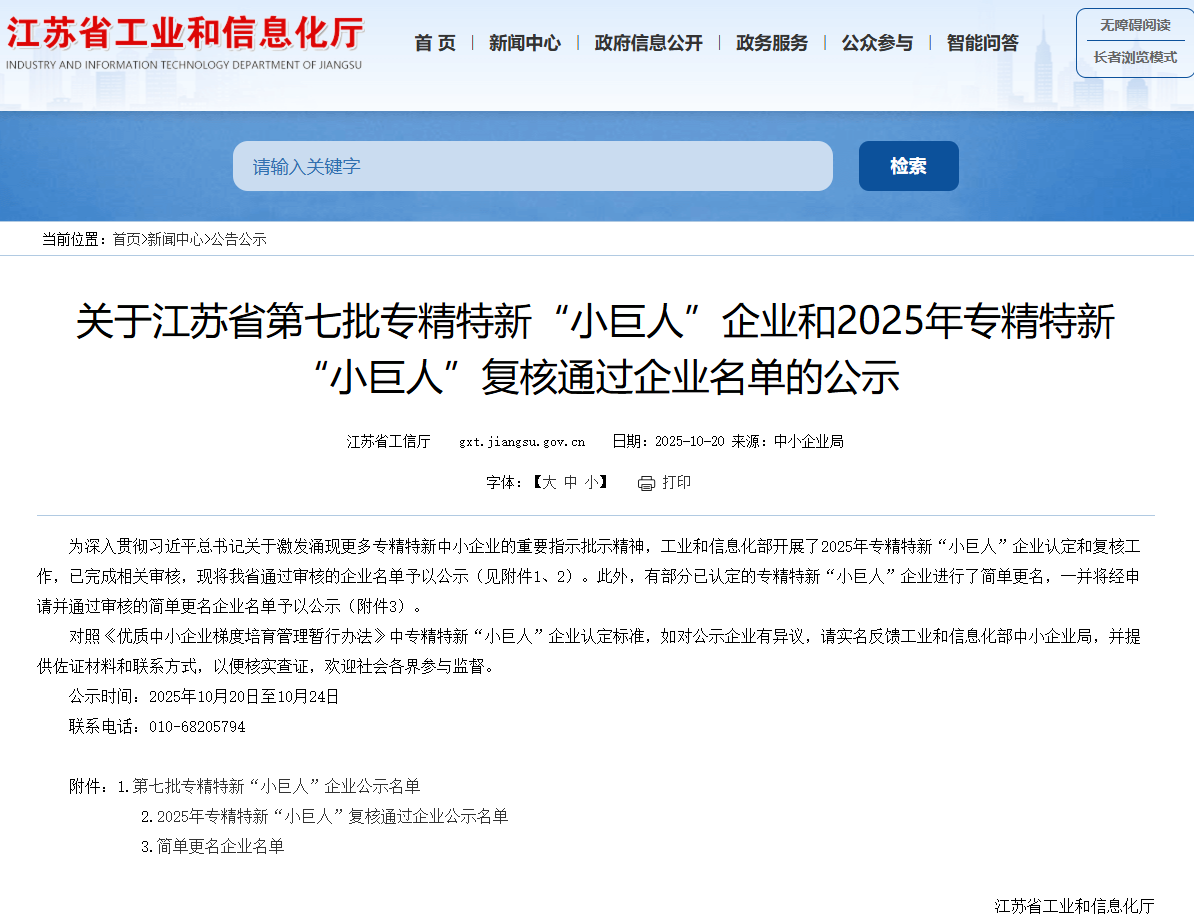This screenshot has width=1194, height=921.
Task: Open 公告公示 breadcrumb link
Action: pyautogui.click(x=238, y=240)
